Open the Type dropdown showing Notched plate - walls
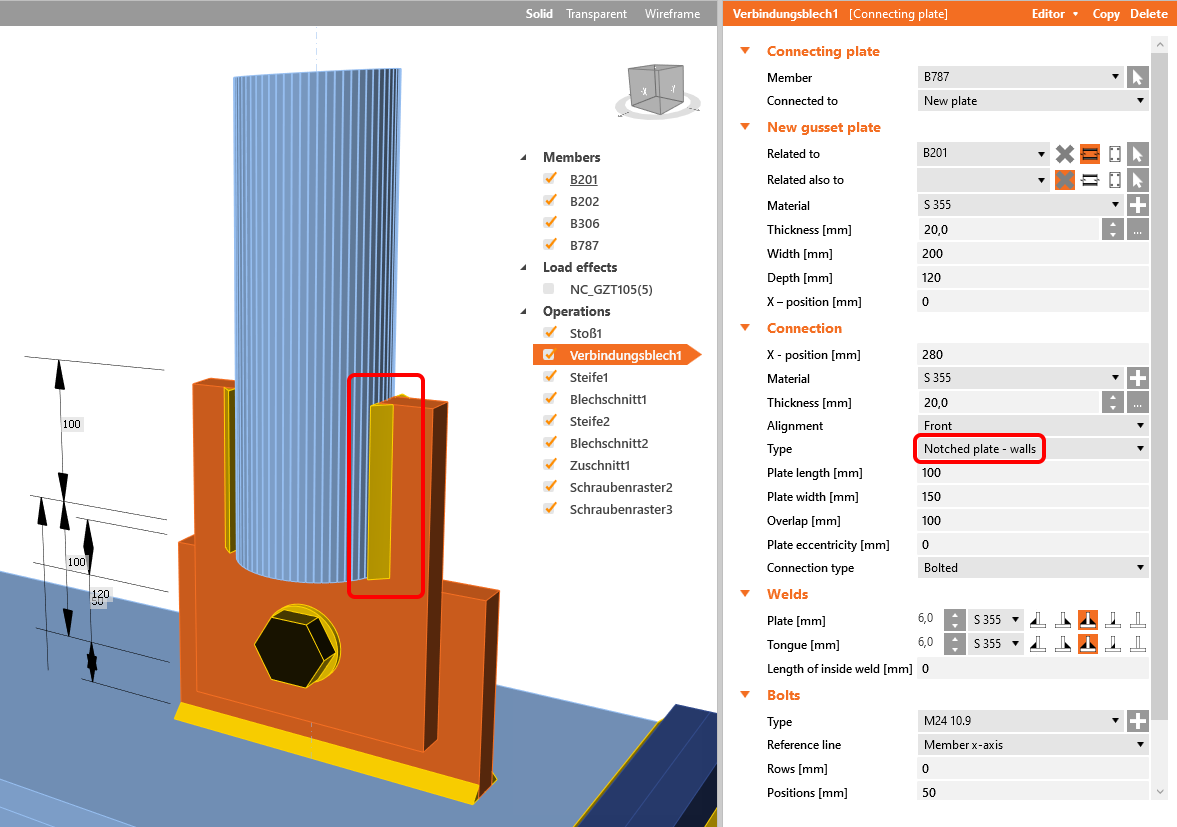 [x=1031, y=449]
